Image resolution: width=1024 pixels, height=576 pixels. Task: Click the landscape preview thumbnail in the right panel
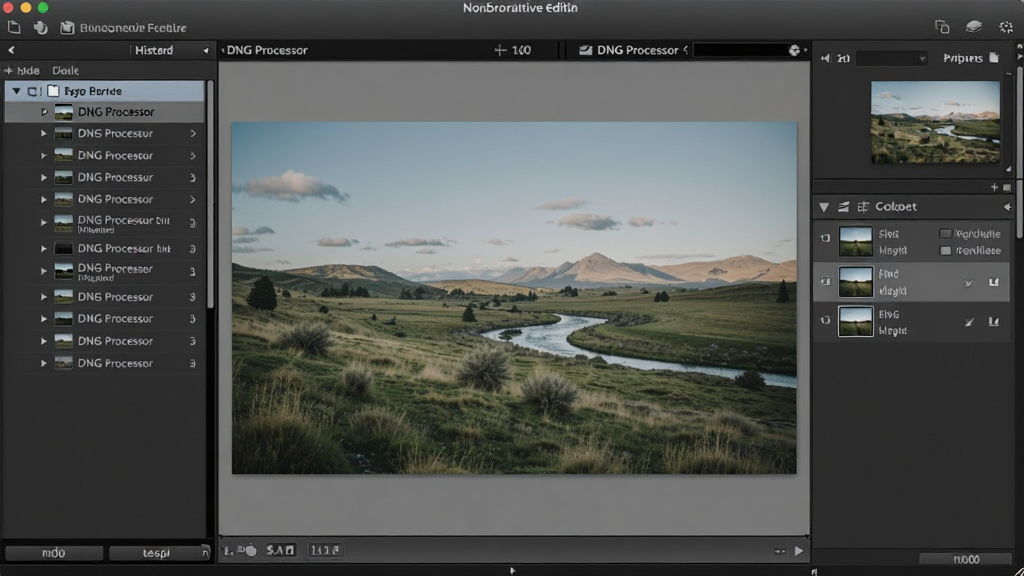click(x=935, y=122)
